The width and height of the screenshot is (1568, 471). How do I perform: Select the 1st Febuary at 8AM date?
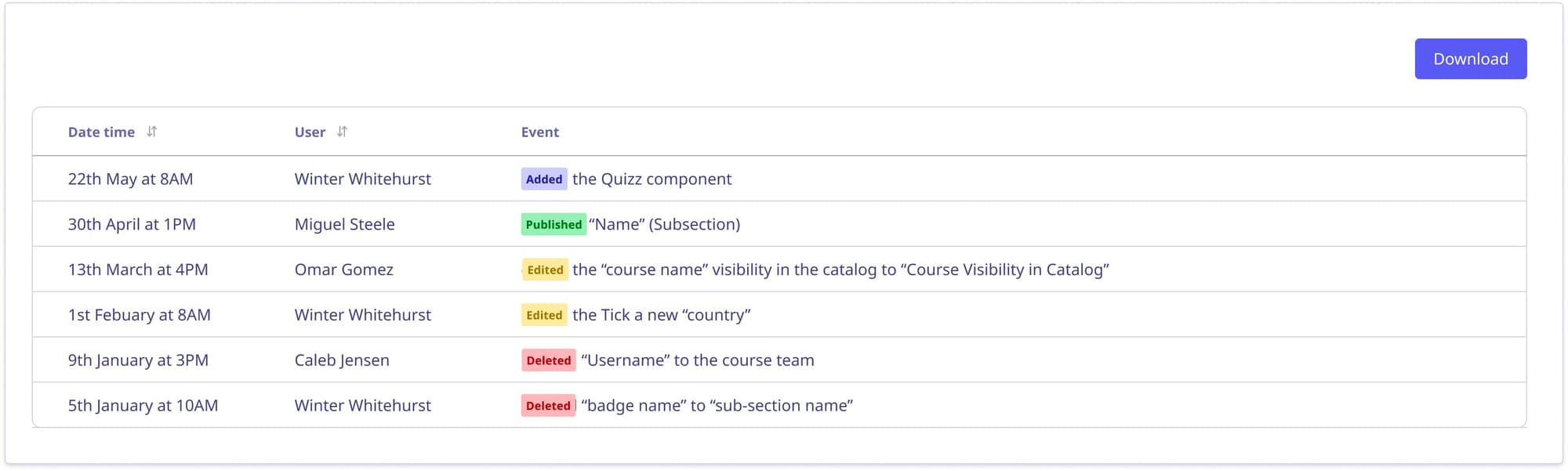140,316
